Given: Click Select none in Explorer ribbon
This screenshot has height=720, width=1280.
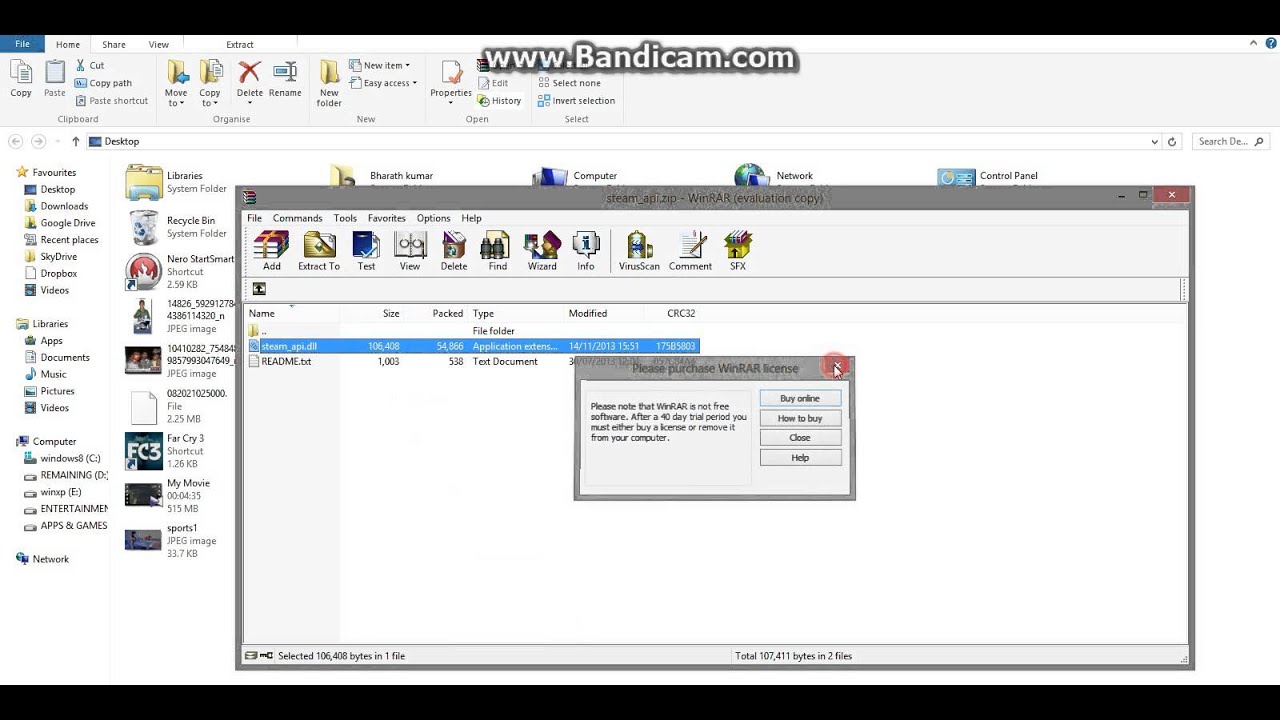Looking at the screenshot, I should [570, 83].
